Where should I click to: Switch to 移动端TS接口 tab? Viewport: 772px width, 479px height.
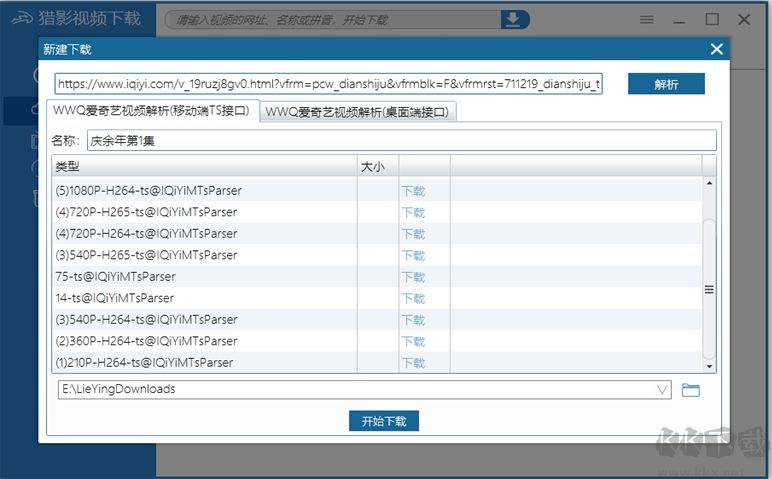tap(152, 111)
